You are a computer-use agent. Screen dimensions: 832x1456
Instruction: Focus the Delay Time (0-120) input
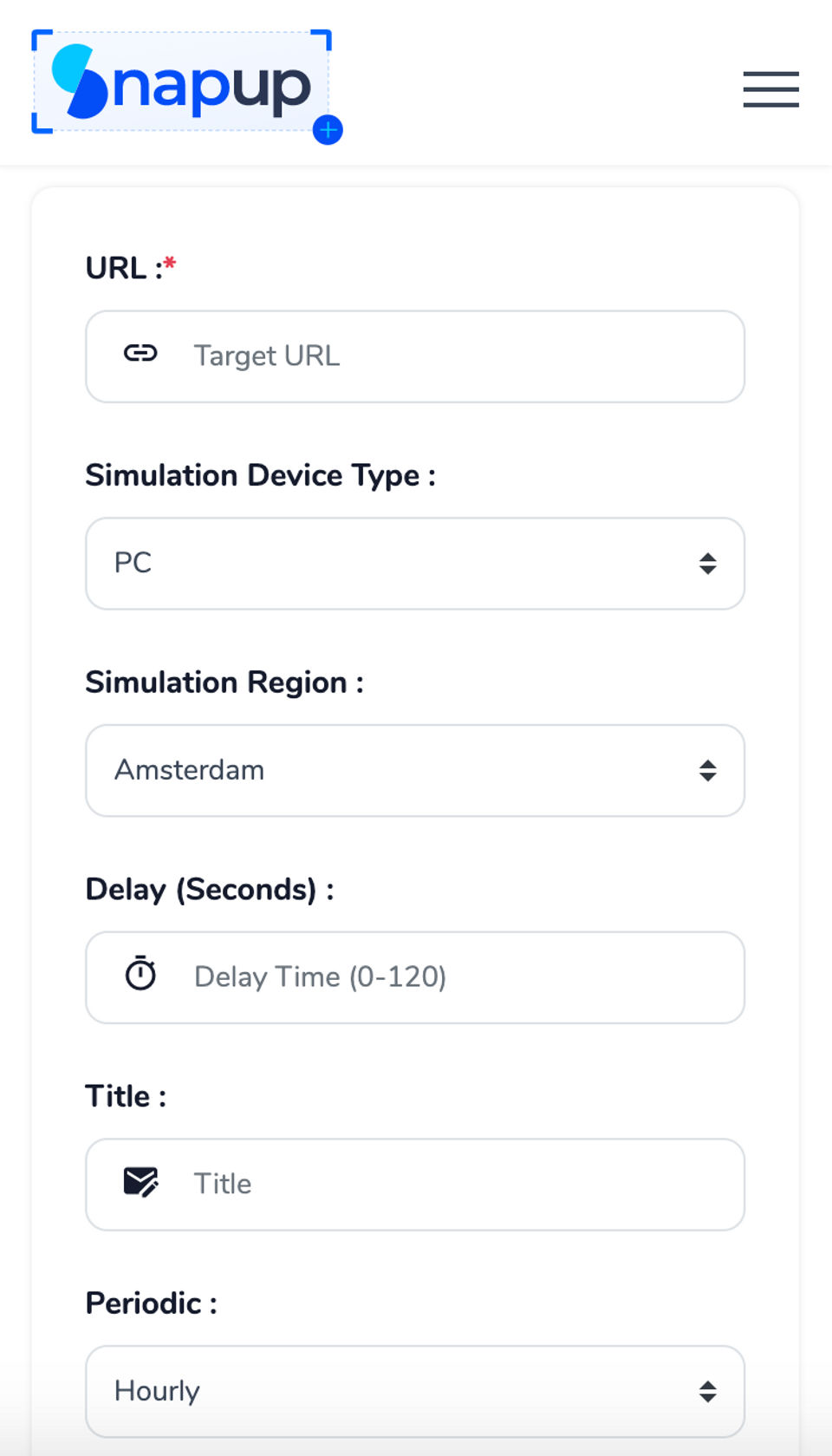pos(451,977)
